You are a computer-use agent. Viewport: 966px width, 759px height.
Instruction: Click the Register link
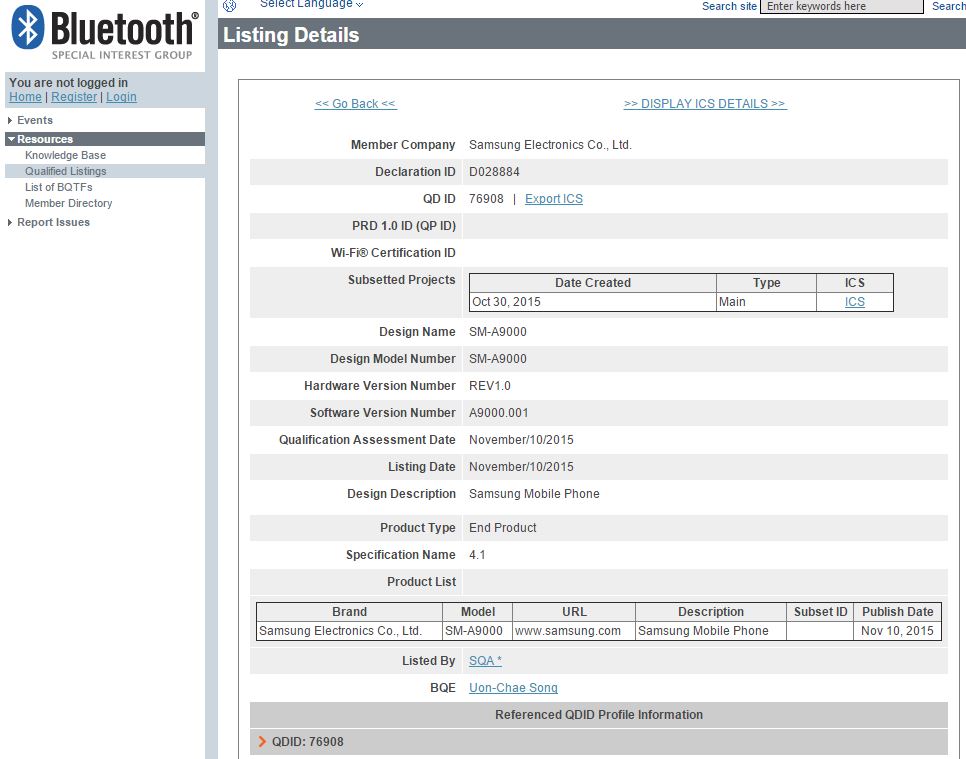point(74,97)
